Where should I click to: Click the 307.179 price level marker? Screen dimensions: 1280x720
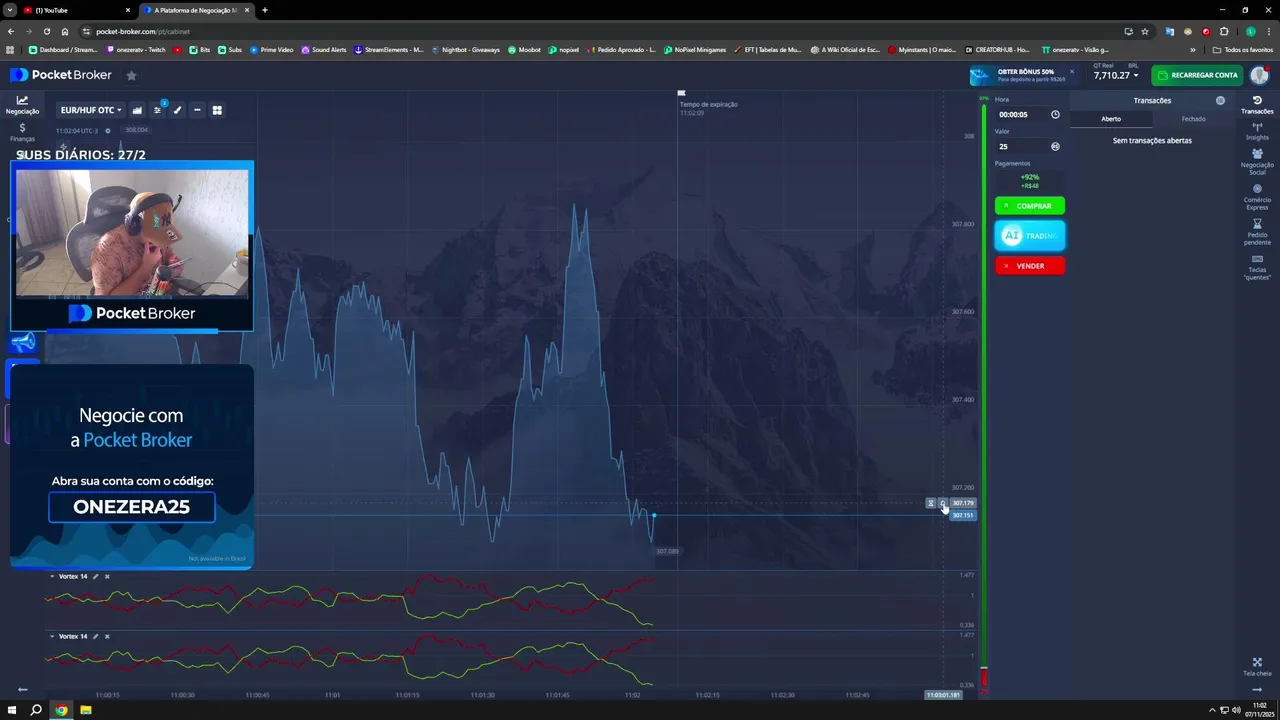click(962, 503)
